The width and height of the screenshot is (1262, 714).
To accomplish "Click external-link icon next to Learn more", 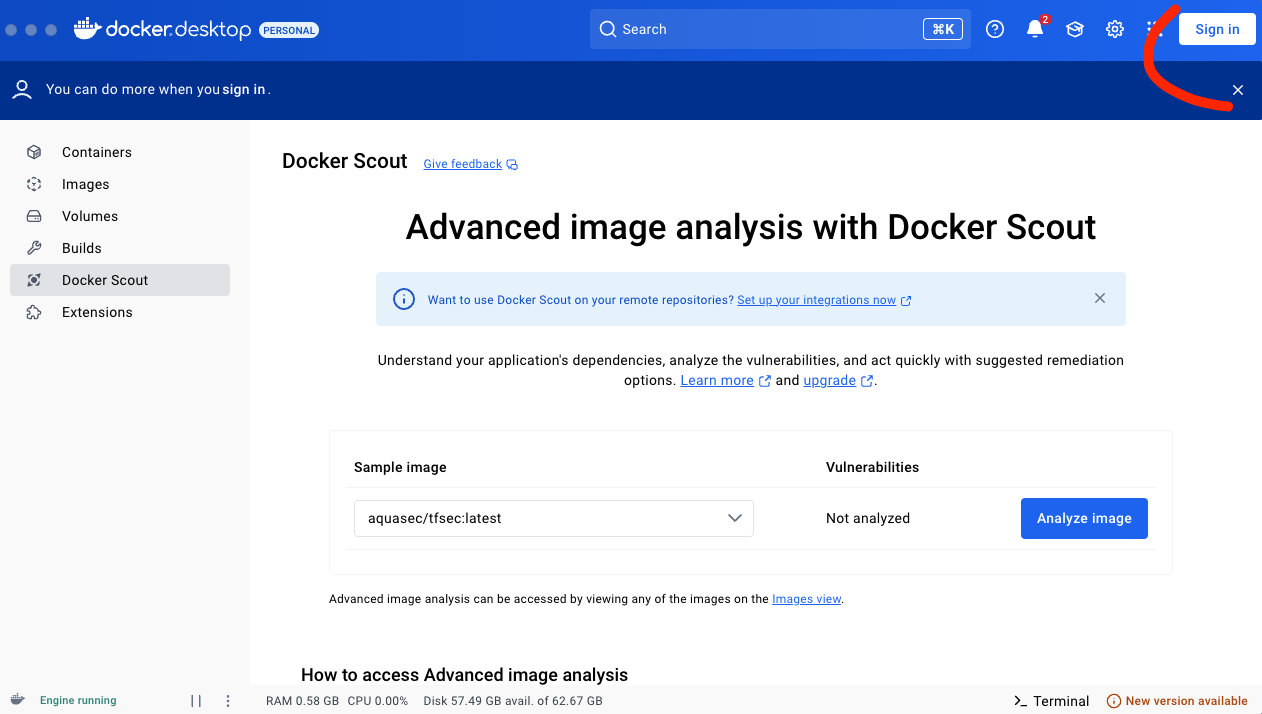I will (765, 381).
